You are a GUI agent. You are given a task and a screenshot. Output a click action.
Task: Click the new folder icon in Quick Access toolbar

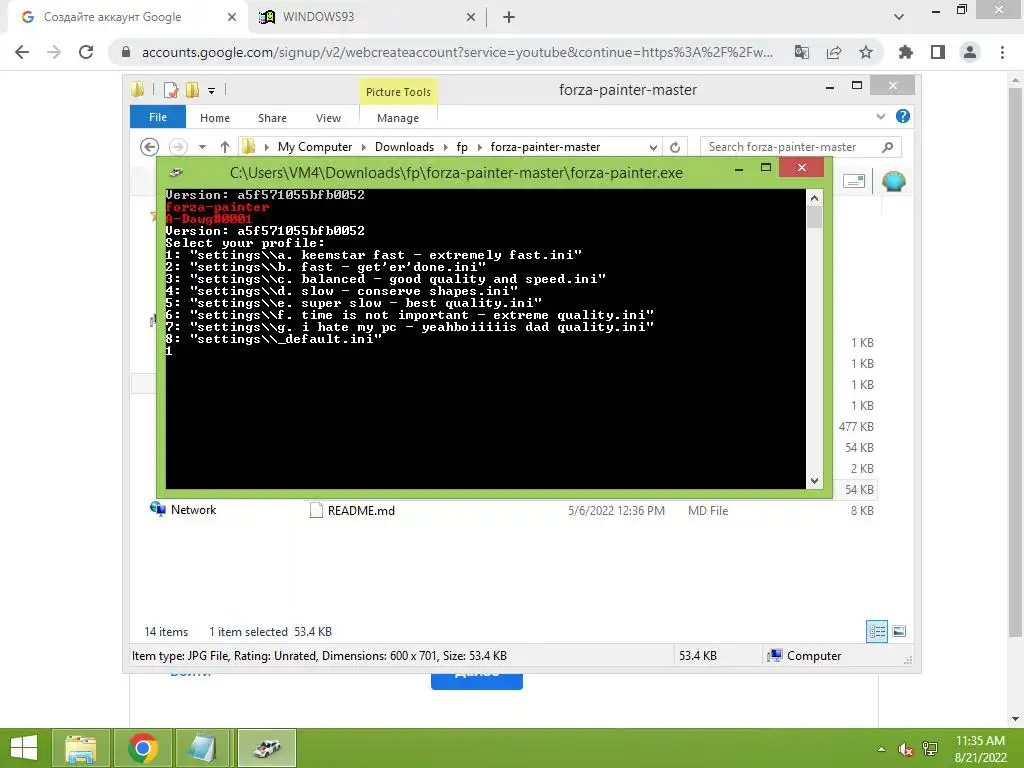point(192,90)
